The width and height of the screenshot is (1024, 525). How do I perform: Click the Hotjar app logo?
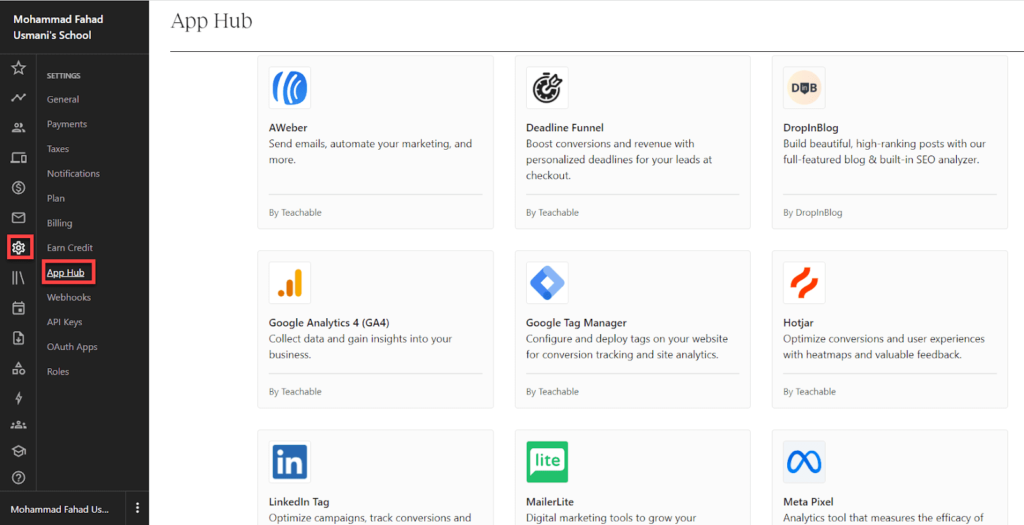tap(804, 283)
